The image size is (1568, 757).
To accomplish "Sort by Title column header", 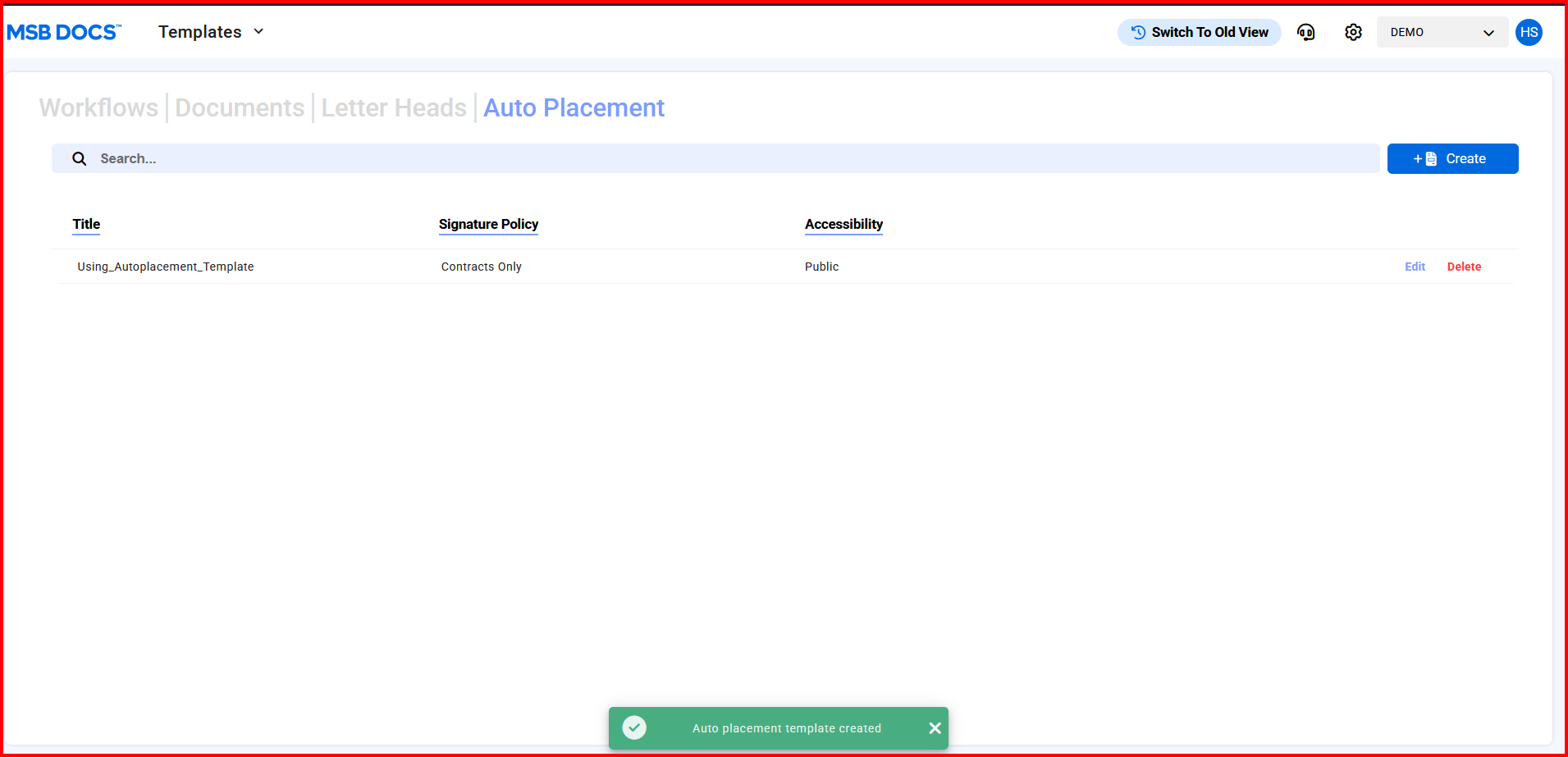I will tap(86, 224).
